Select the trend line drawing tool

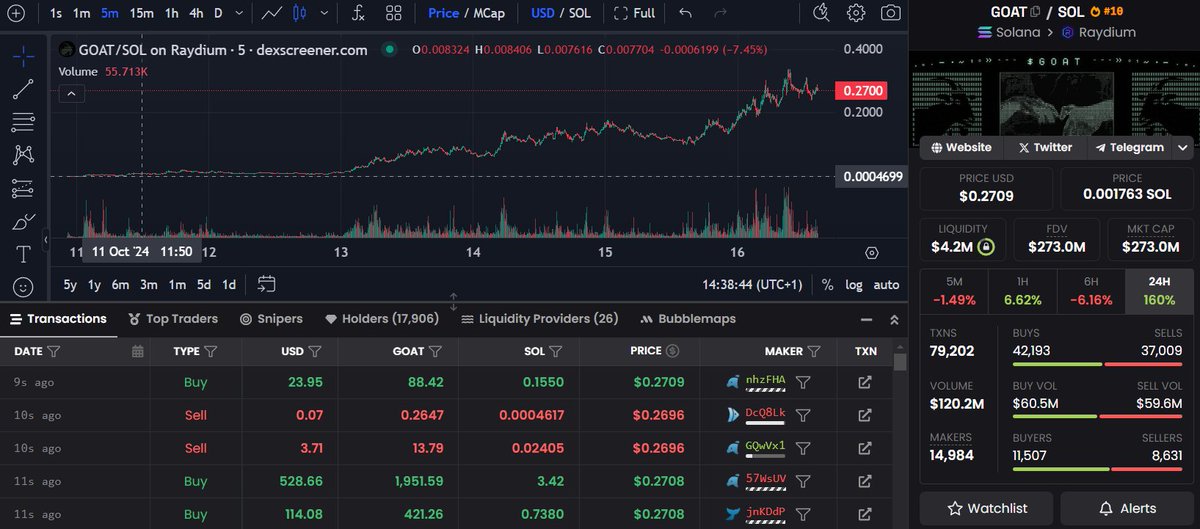click(23, 89)
